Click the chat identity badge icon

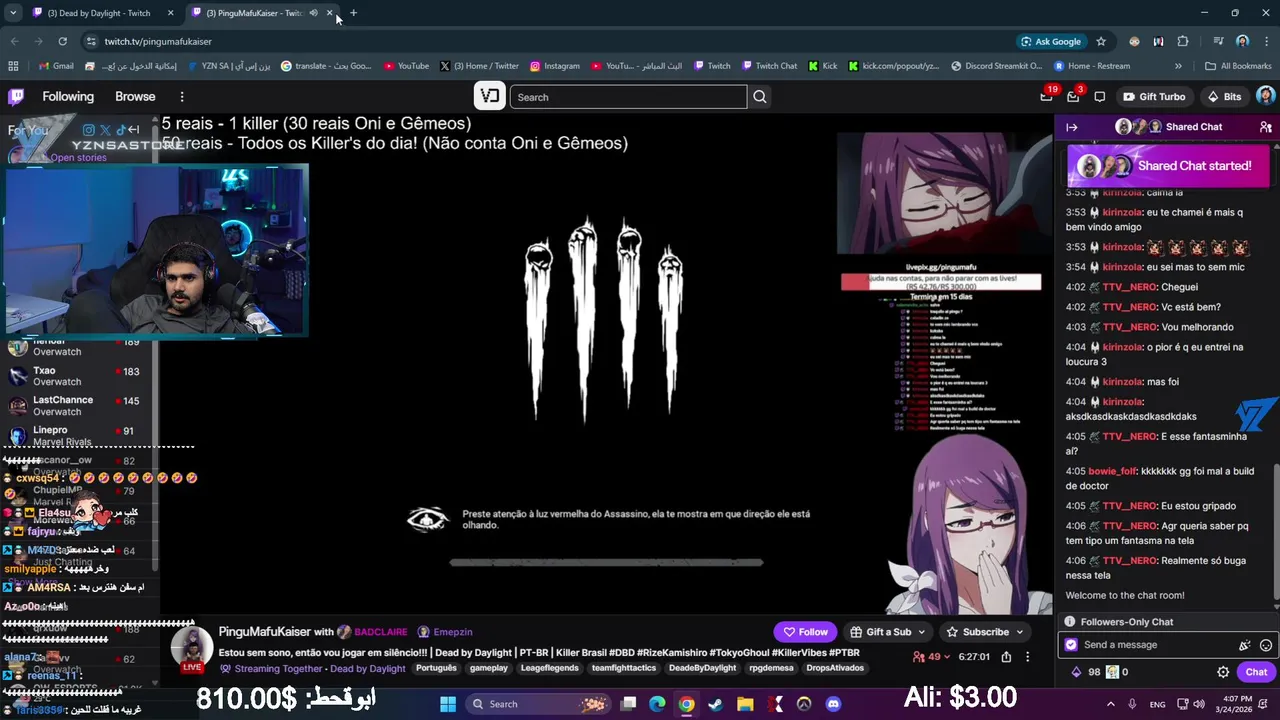coord(1071,645)
